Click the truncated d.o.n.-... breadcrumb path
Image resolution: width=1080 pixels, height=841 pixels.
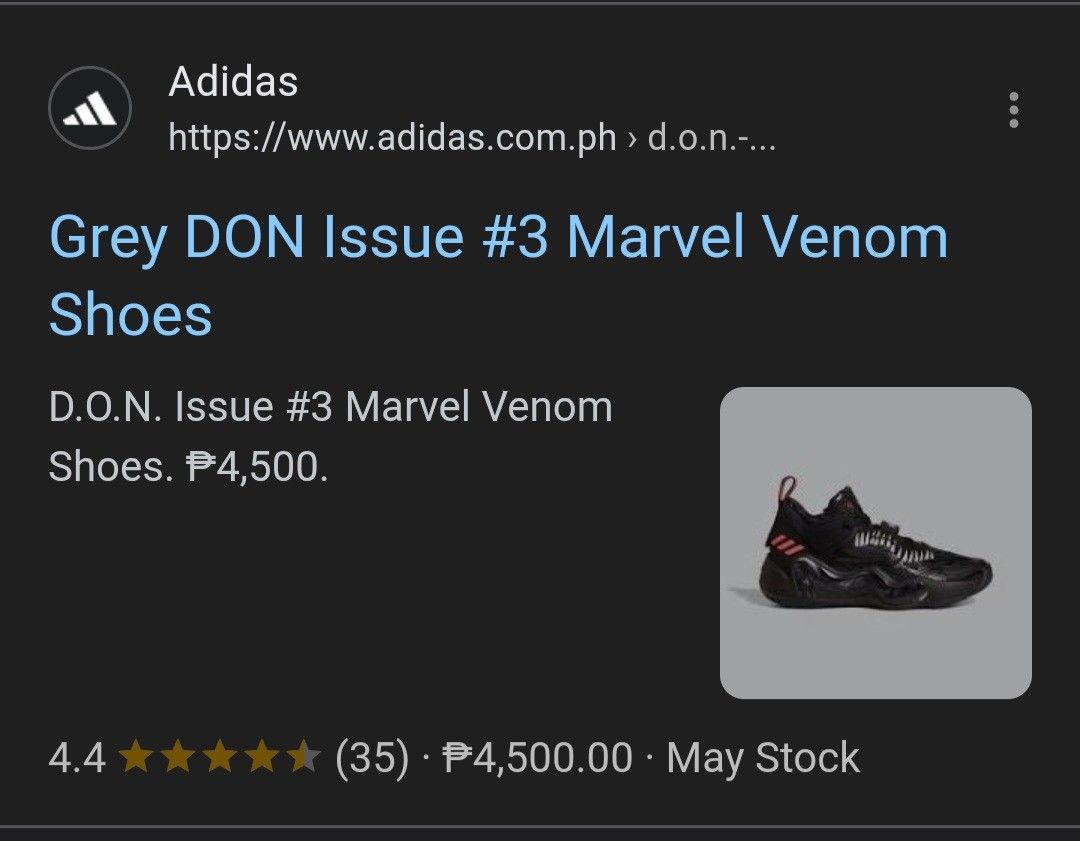click(x=712, y=137)
